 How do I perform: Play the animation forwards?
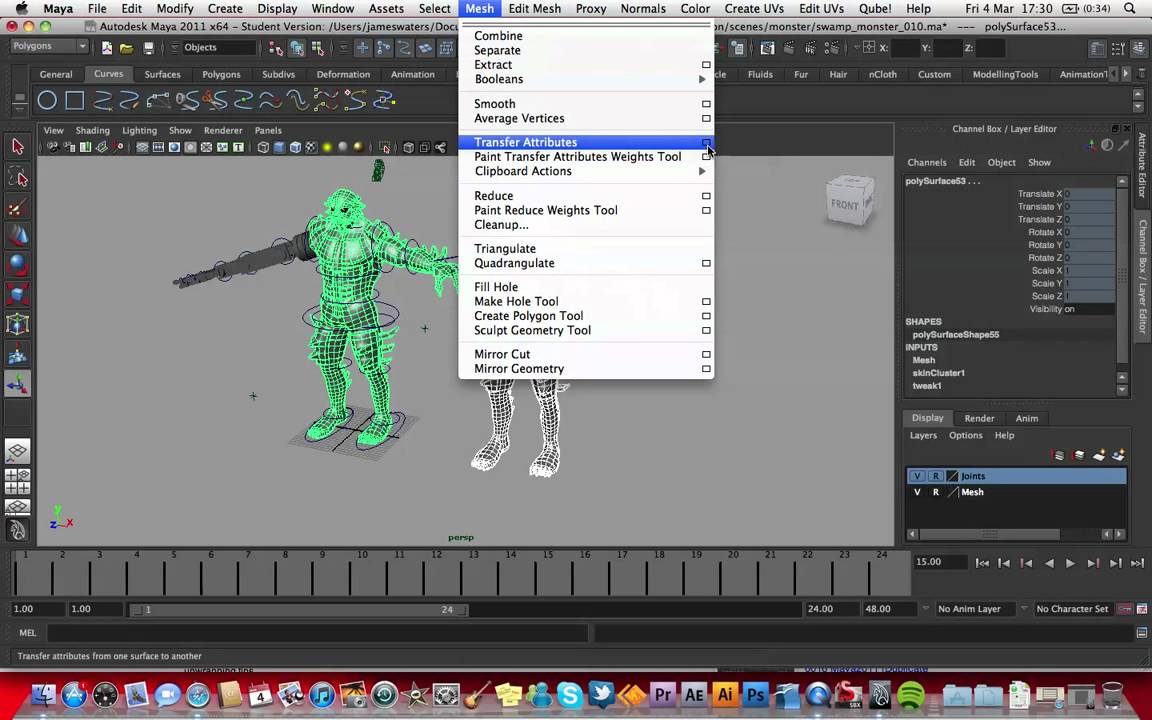(x=1070, y=564)
